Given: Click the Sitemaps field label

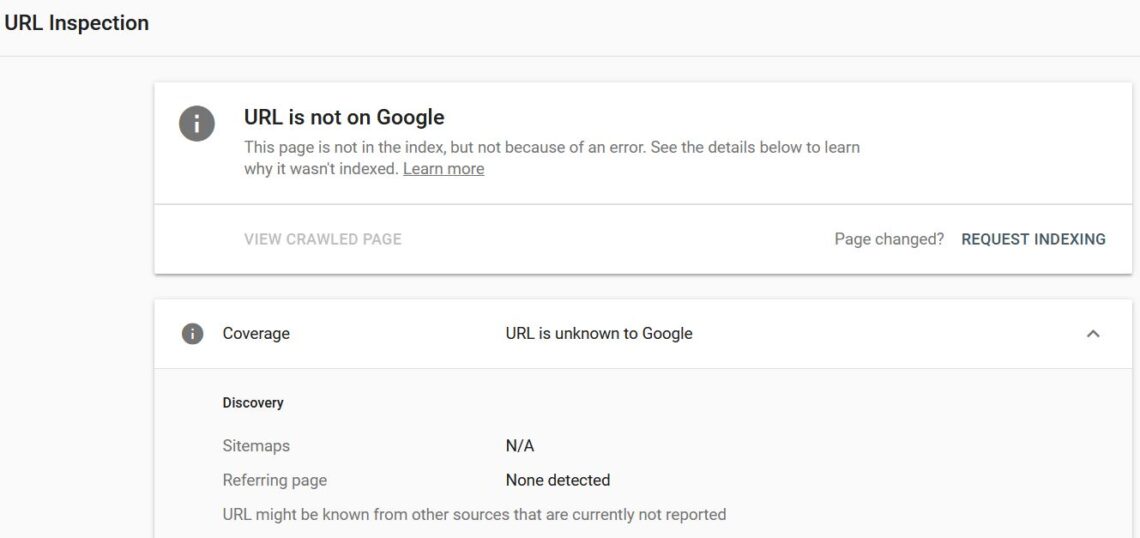Looking at the screenshot, I should [x=256, y=446].
